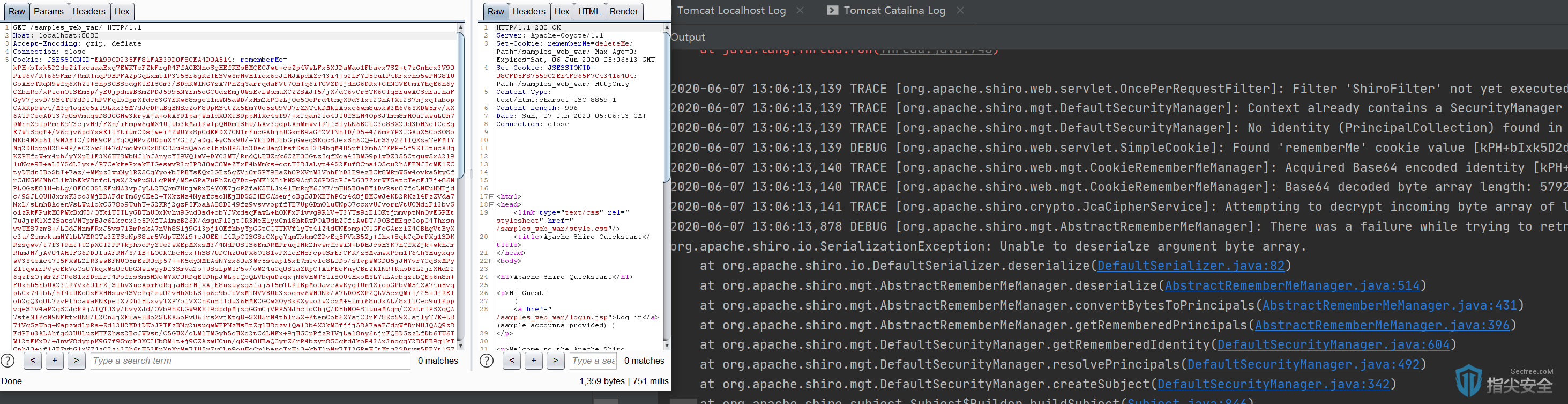Open AbstractRememberMeManager.java:396 stack trace link

click(x=1383, y=325)
